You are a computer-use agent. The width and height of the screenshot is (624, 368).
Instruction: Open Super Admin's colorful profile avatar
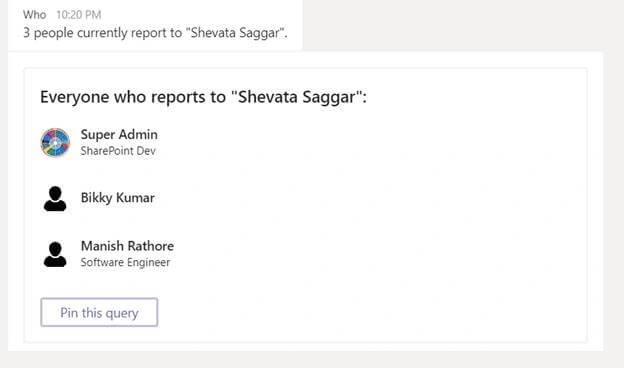pos(55,142)
